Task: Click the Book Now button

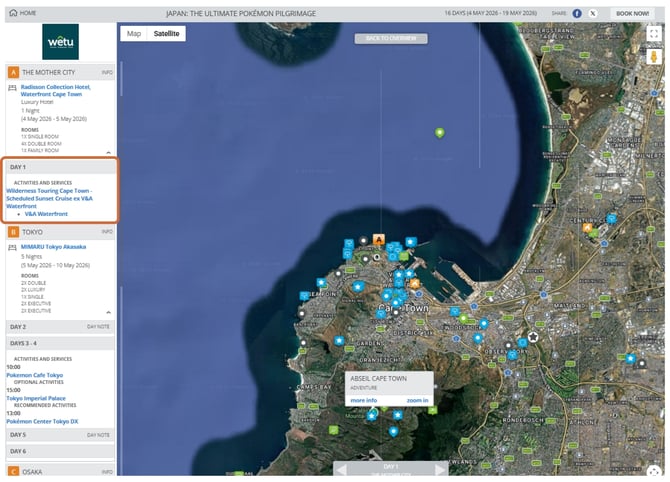Action: [632, 13]
